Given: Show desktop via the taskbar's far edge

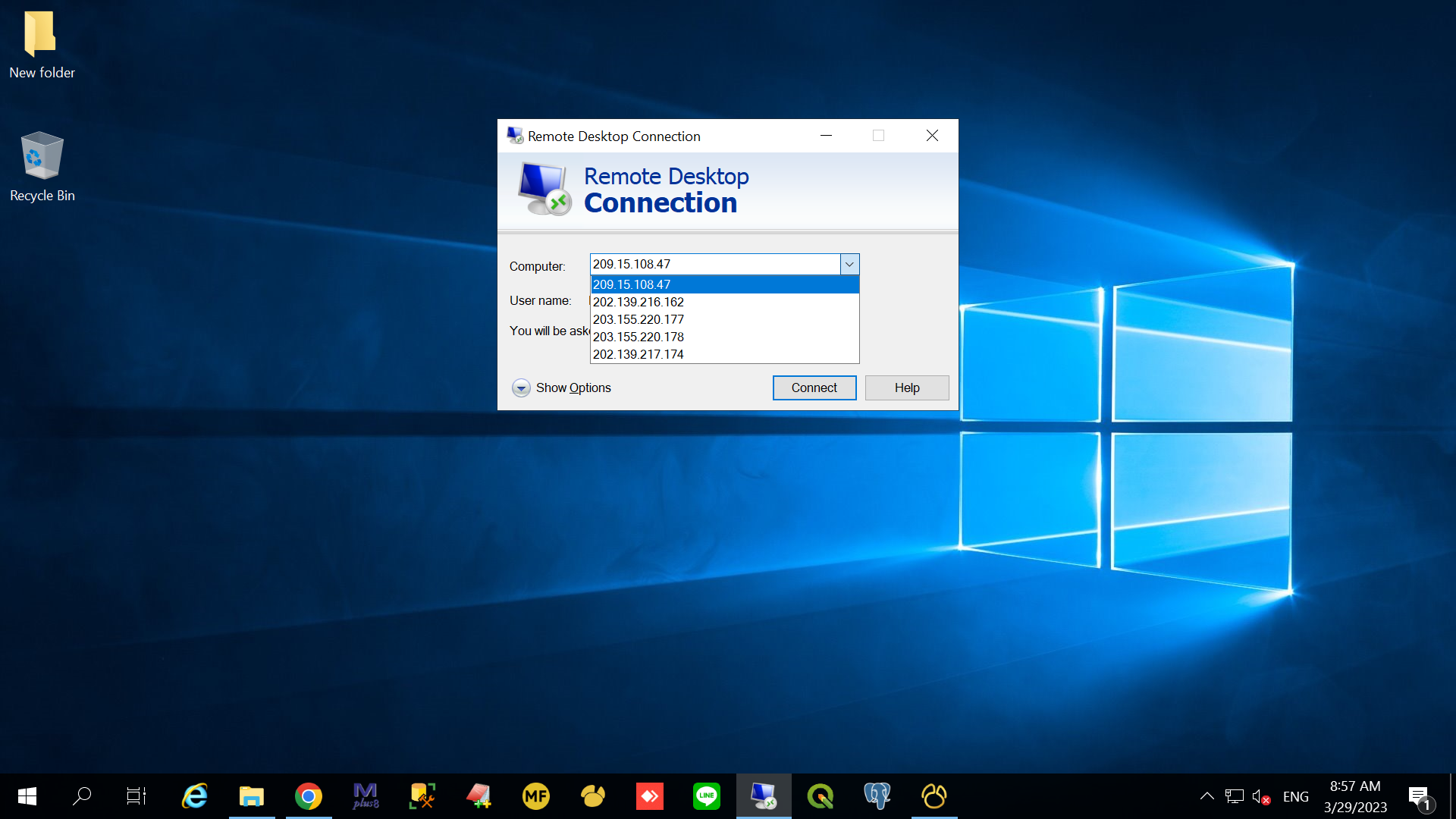Looking at the screenshot, I should (1452, 796).
